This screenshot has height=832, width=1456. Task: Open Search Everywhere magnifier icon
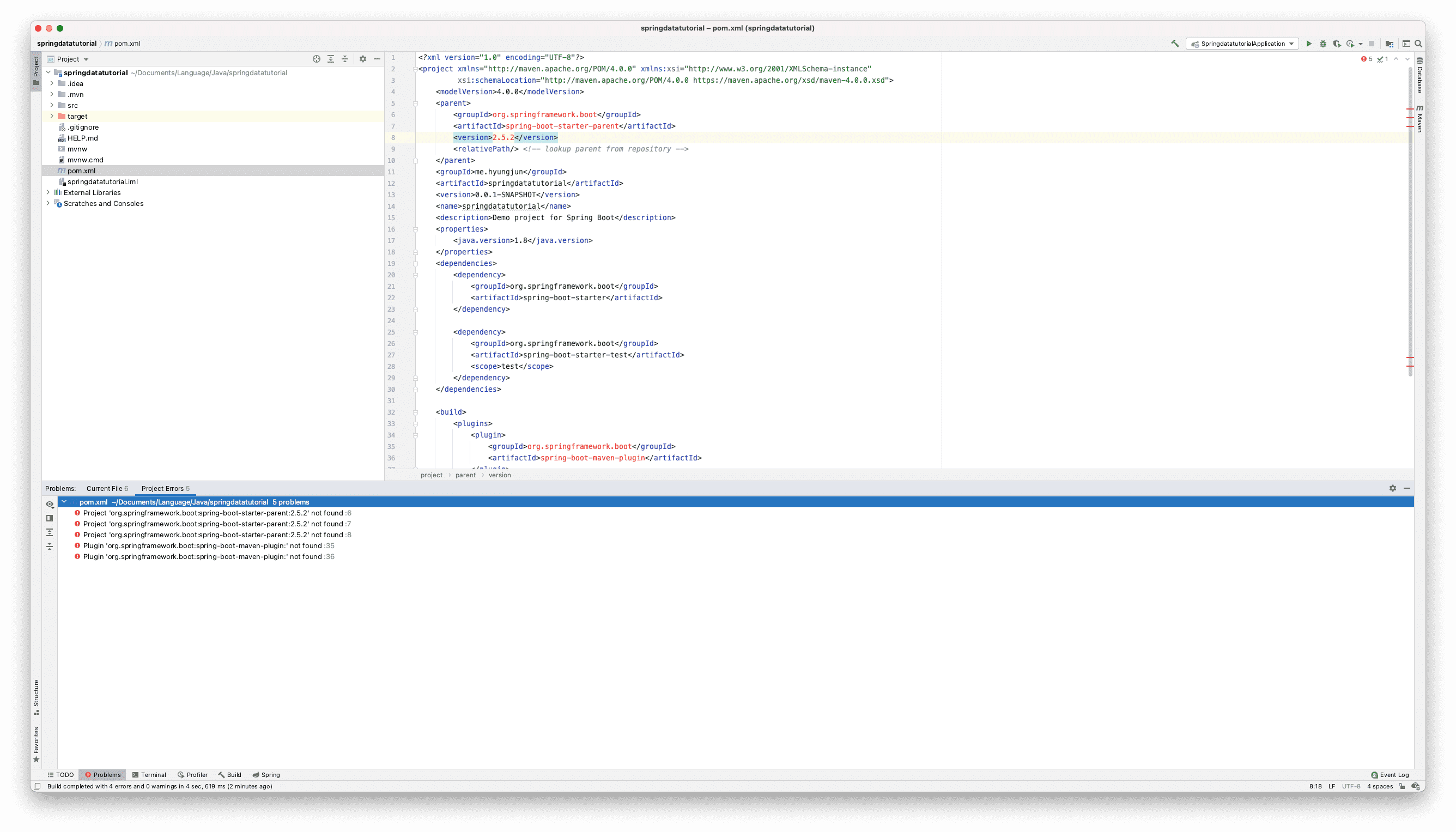click(1418, 44)
